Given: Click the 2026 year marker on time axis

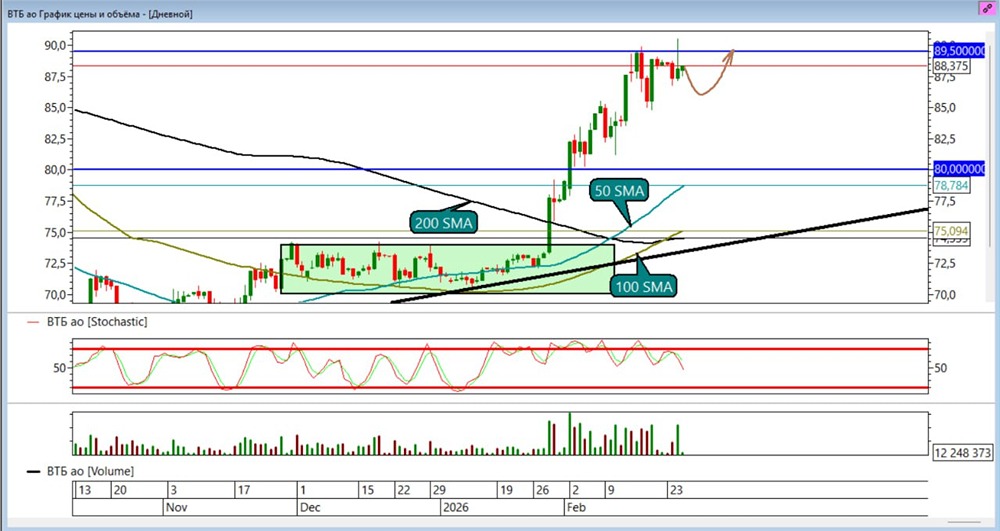Looking at the screenshot, I should pyautogui.click(x=455, y=507).
